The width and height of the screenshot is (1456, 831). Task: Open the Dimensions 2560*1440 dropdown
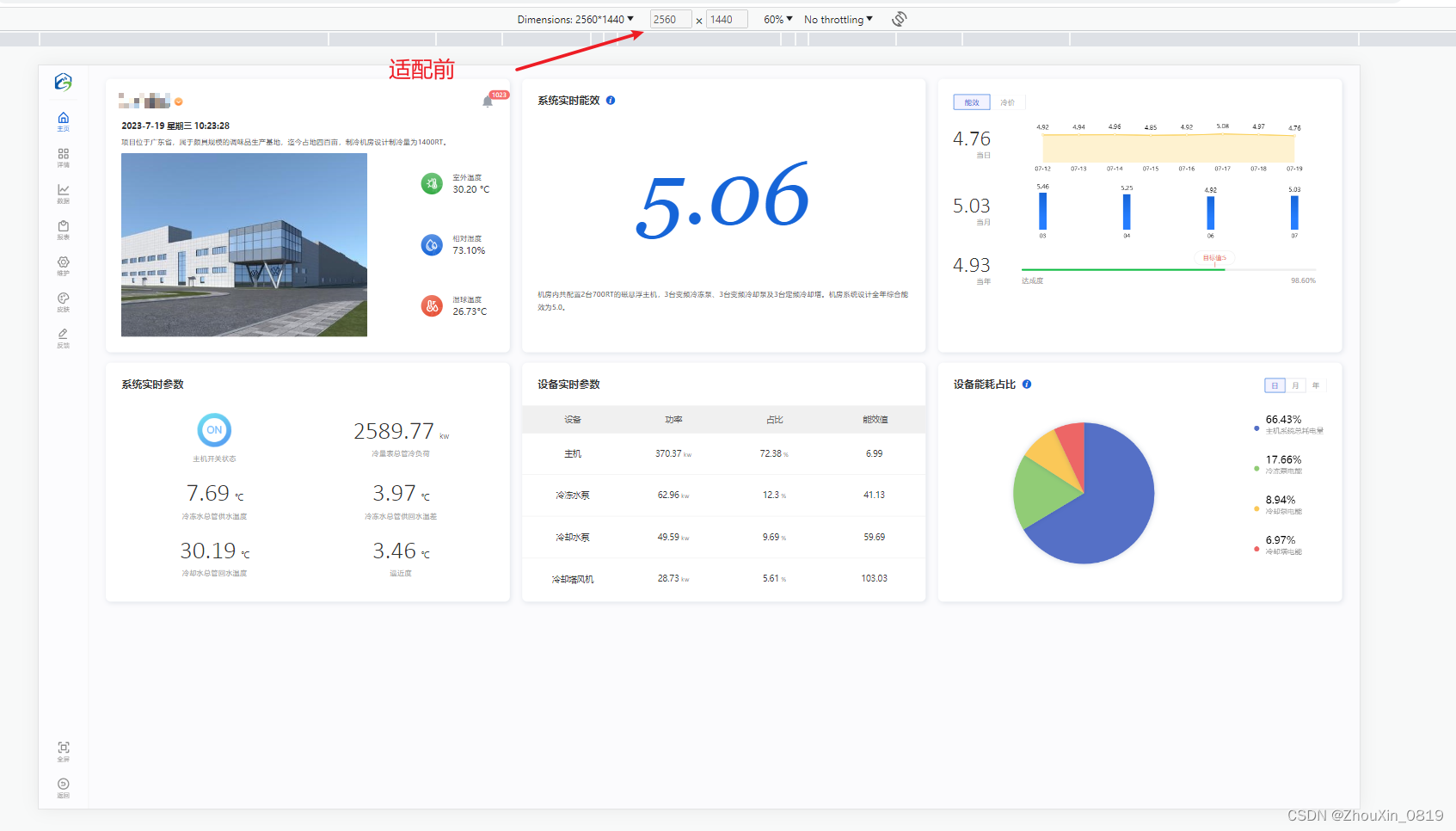tap(575, 19)
